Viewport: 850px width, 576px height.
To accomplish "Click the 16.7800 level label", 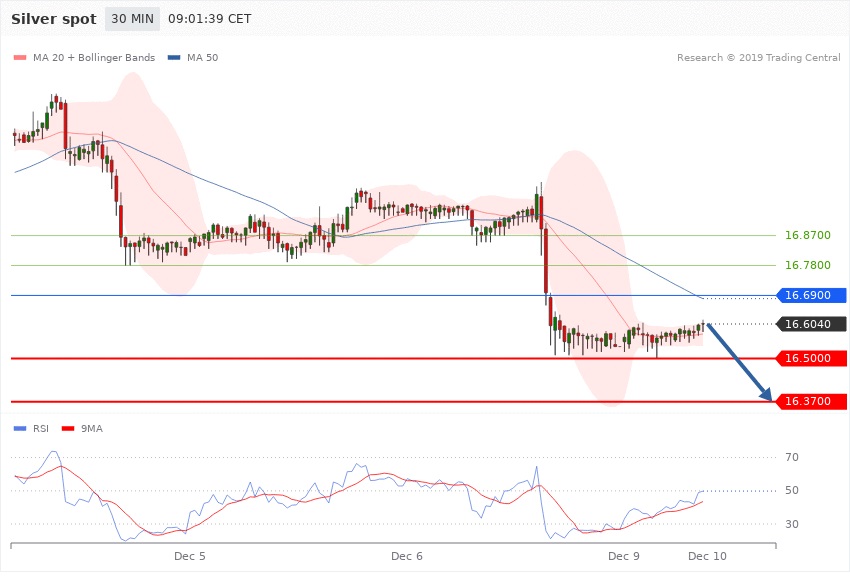I will [808, 265].
